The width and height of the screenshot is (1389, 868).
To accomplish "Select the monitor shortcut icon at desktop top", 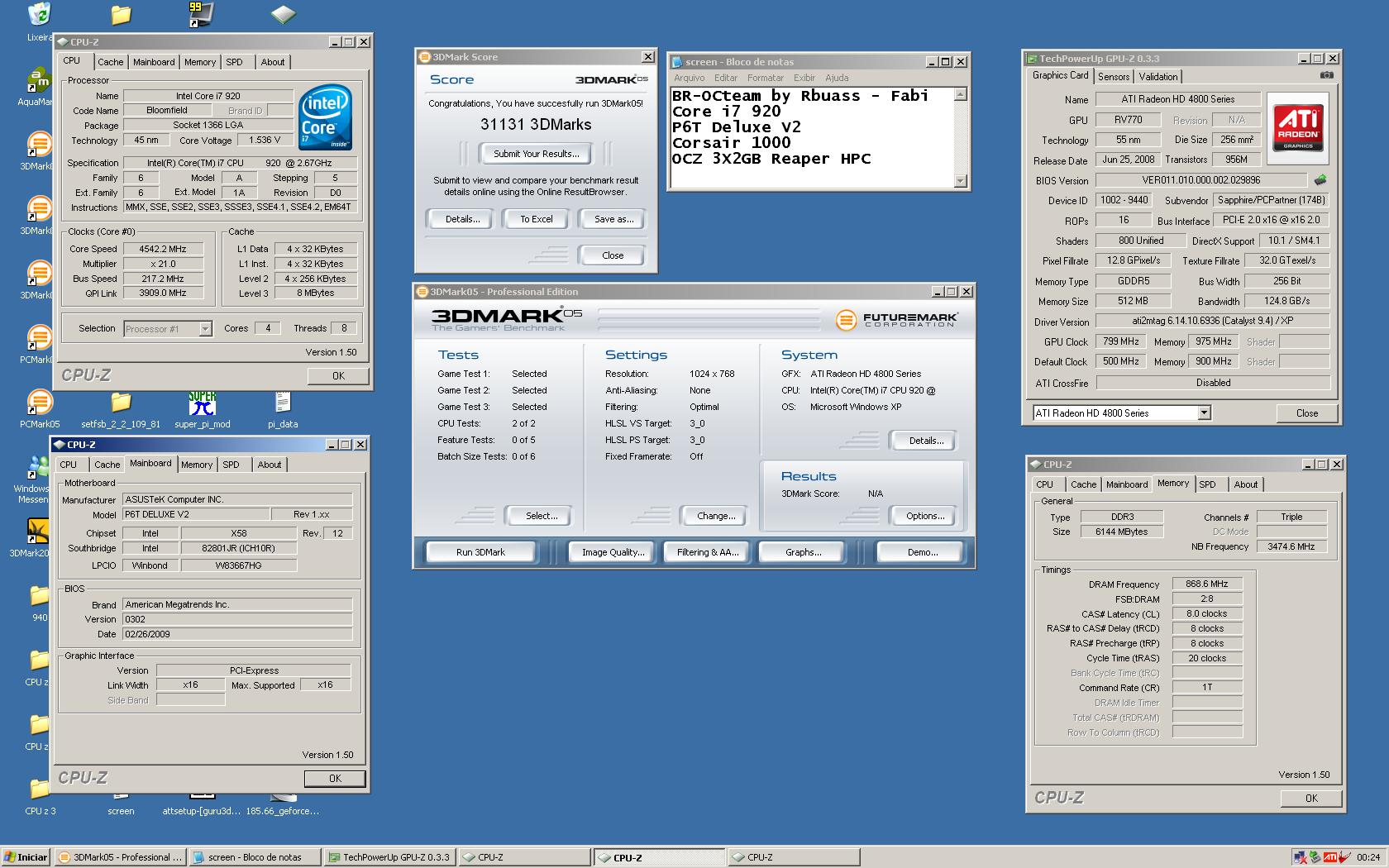I will (x=201, y=14).
